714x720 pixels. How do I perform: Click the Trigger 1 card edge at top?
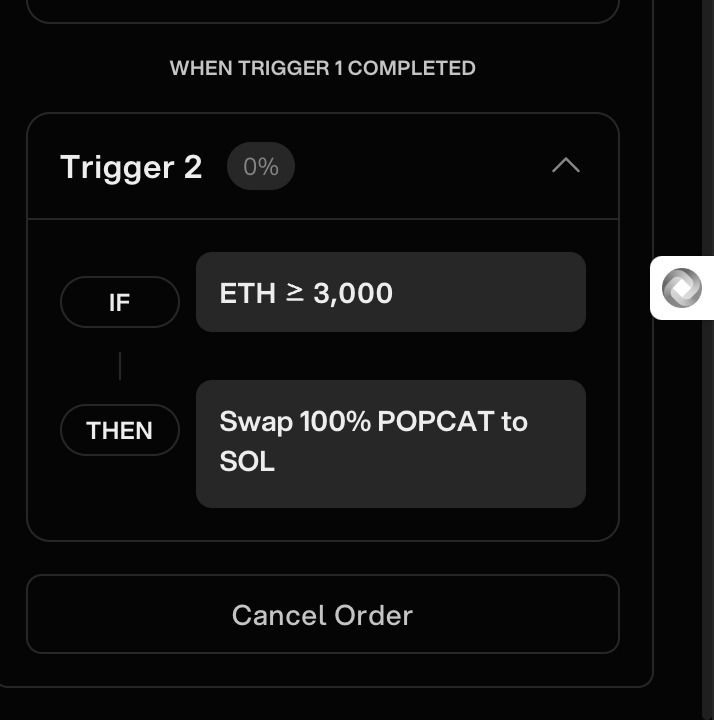click(322, 20)
